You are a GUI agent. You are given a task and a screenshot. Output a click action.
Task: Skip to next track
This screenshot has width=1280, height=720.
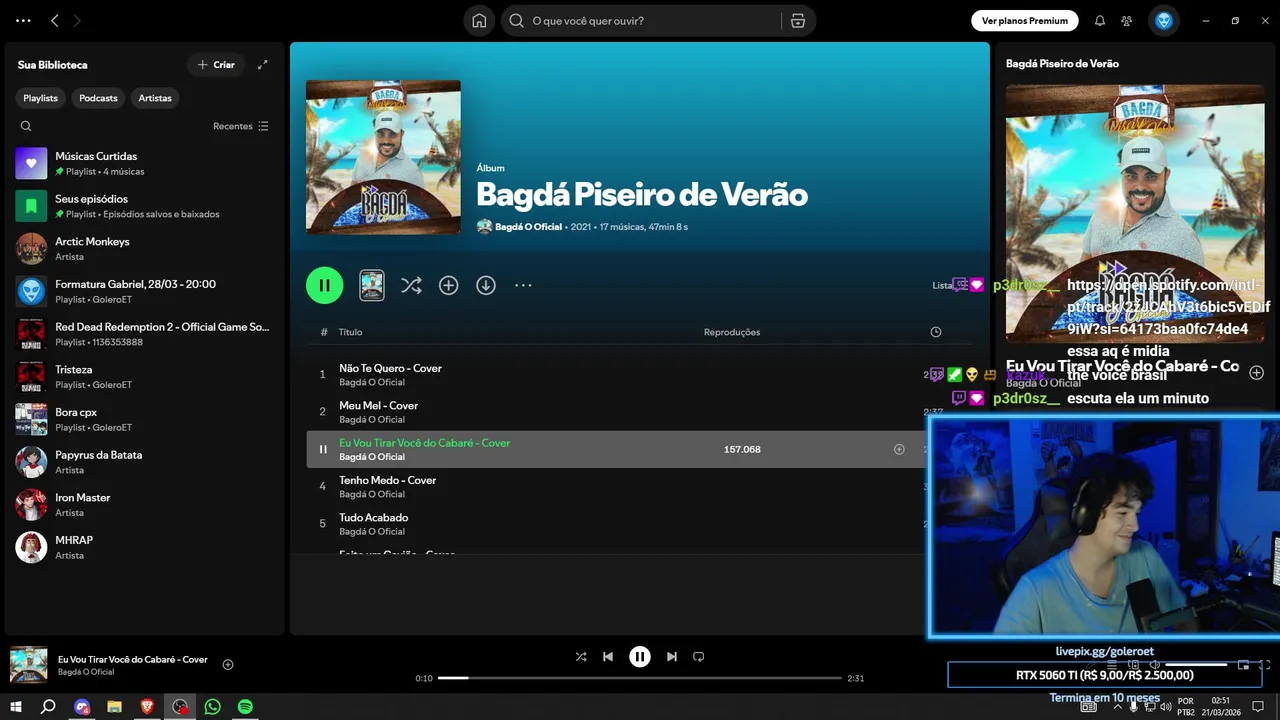coord(672,657)
